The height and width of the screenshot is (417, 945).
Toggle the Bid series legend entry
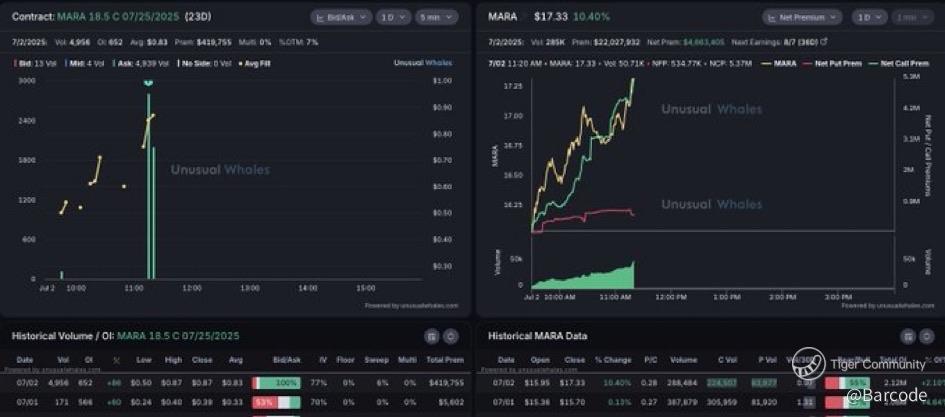click(x=38, y=63)
